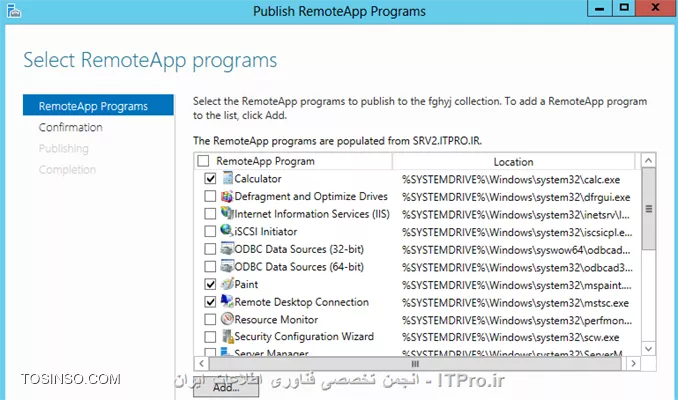
Task: Click the ODBC Data Sources (64-bit) icon
Action: [x=227, y=266]
